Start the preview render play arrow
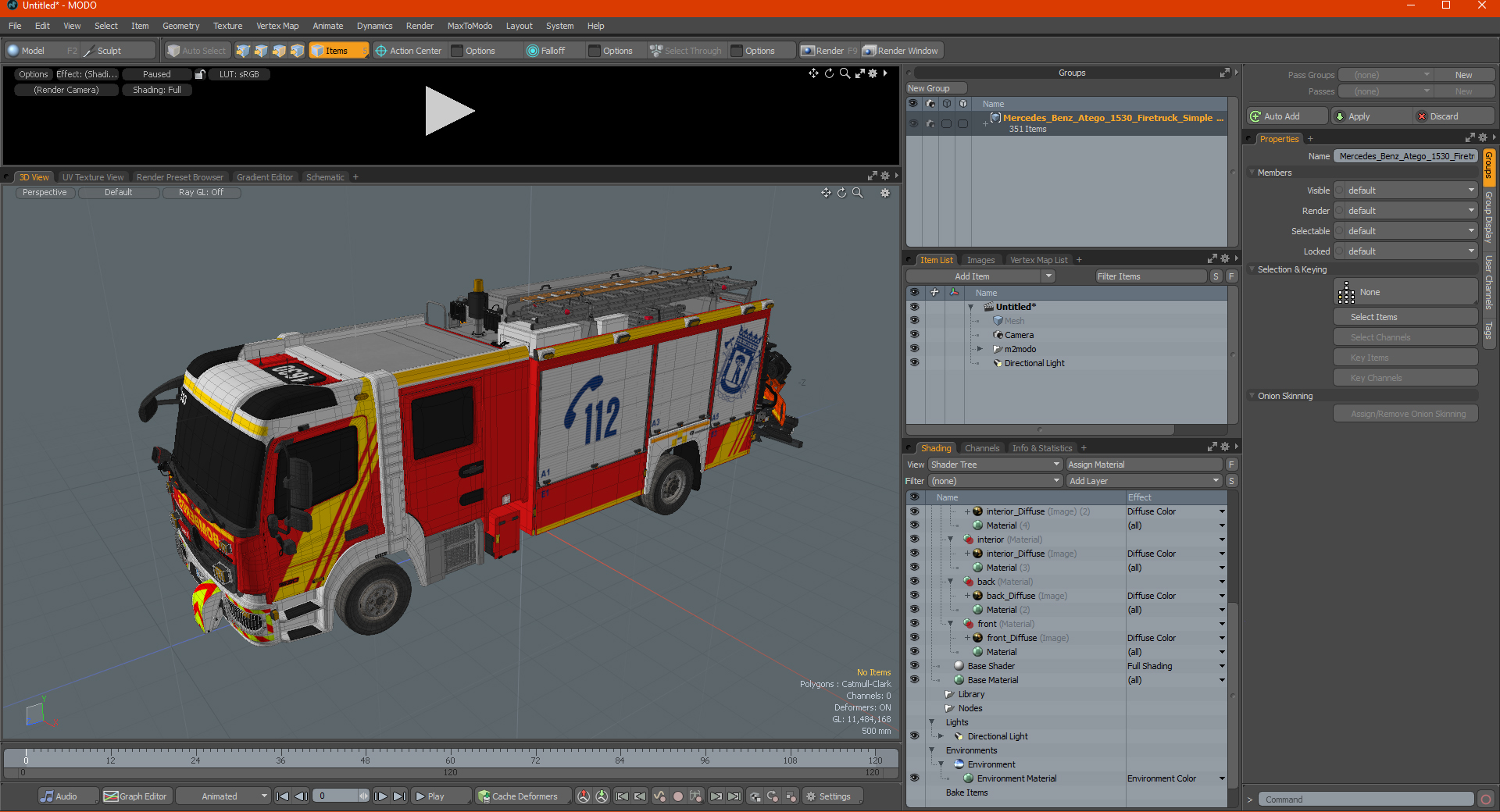 tap(449, 112)
